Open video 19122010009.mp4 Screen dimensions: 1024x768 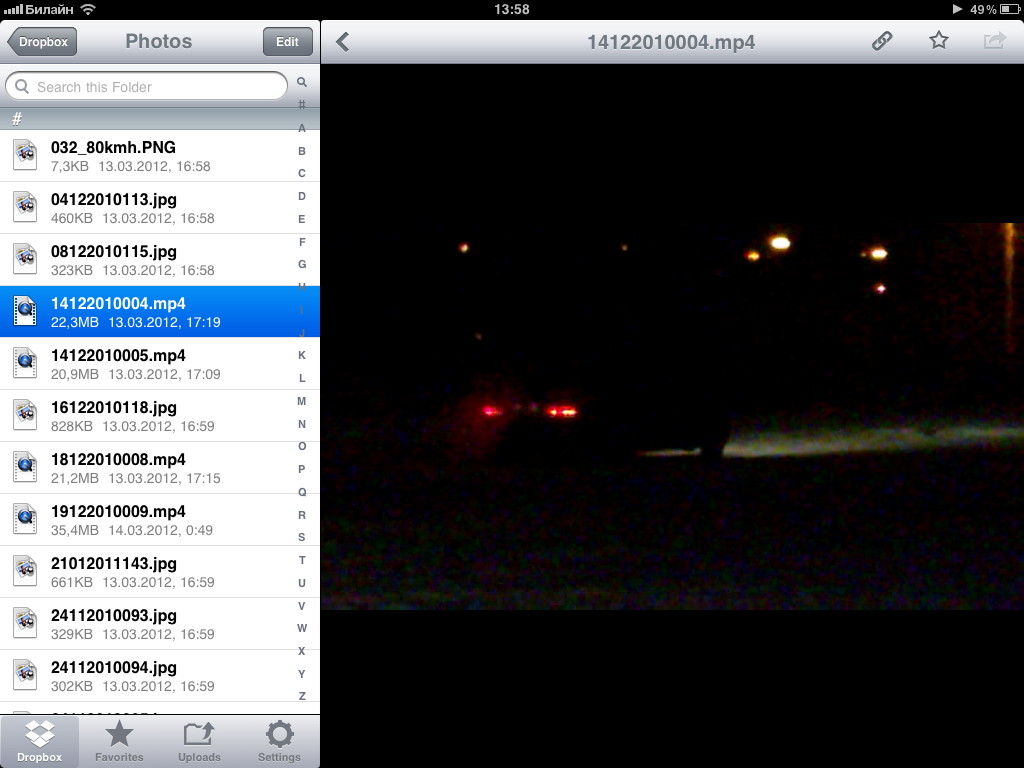click(x=160, y=520)
